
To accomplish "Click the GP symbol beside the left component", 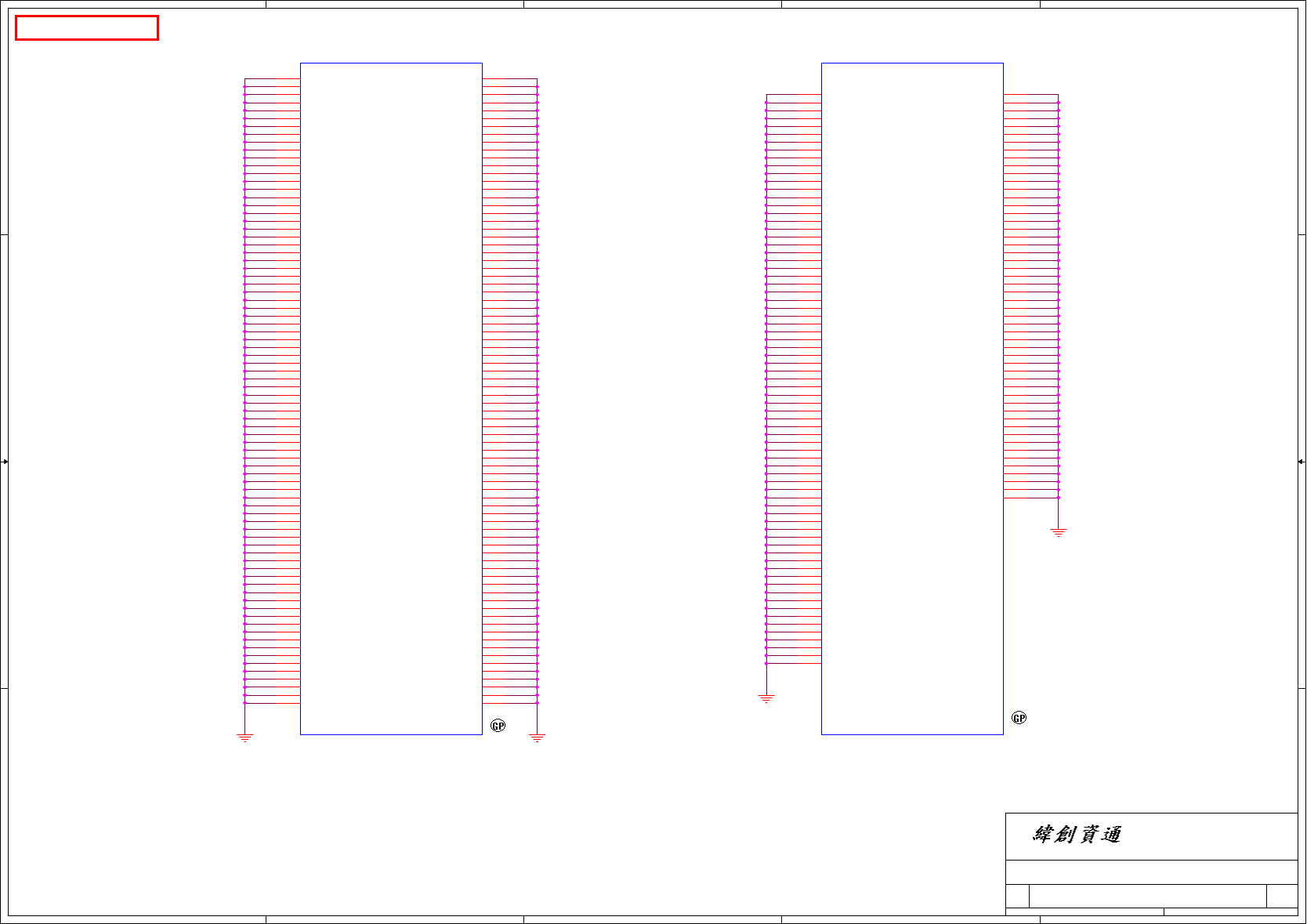I will pyautogui.click(x=498, y=726).
